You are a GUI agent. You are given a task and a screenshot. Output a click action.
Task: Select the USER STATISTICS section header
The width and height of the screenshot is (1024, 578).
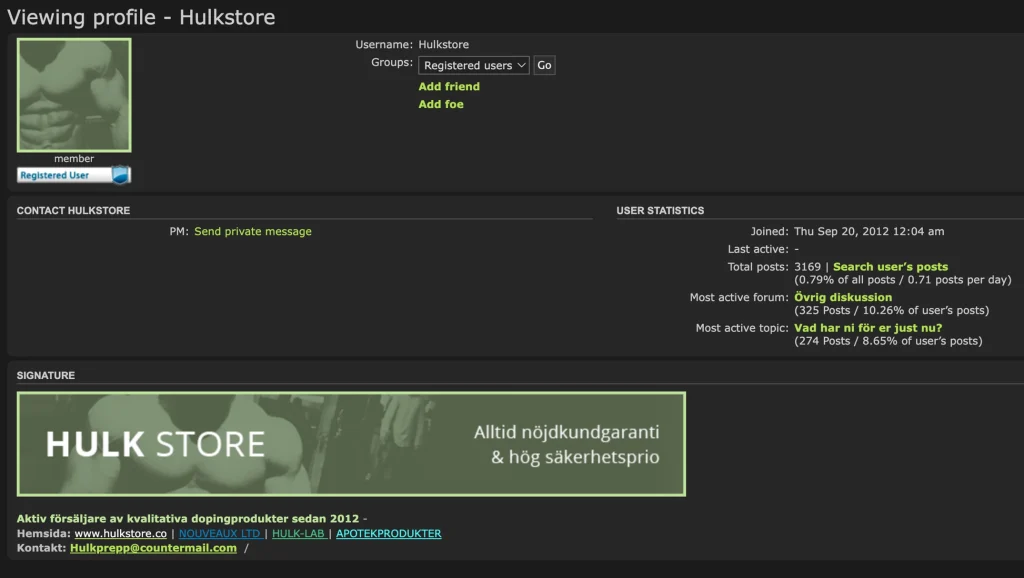coord(660,210)
